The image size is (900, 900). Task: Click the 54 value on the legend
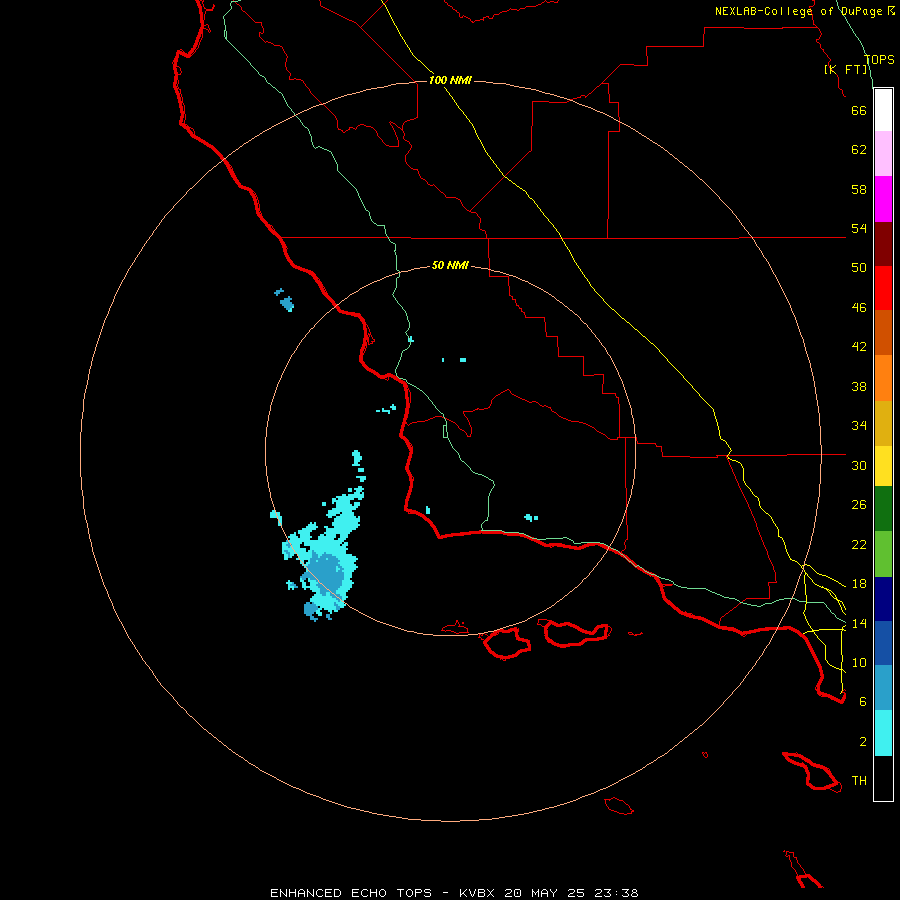click(859, 228)
